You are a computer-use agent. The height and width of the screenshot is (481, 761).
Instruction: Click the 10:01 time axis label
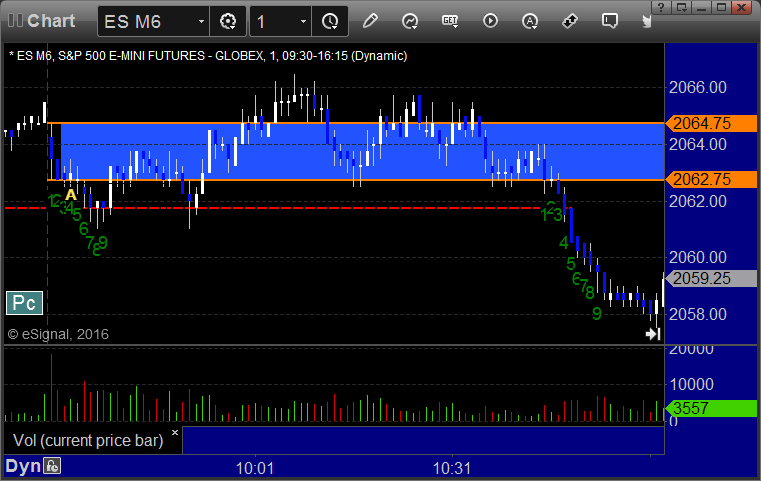(x=255, y=468)
